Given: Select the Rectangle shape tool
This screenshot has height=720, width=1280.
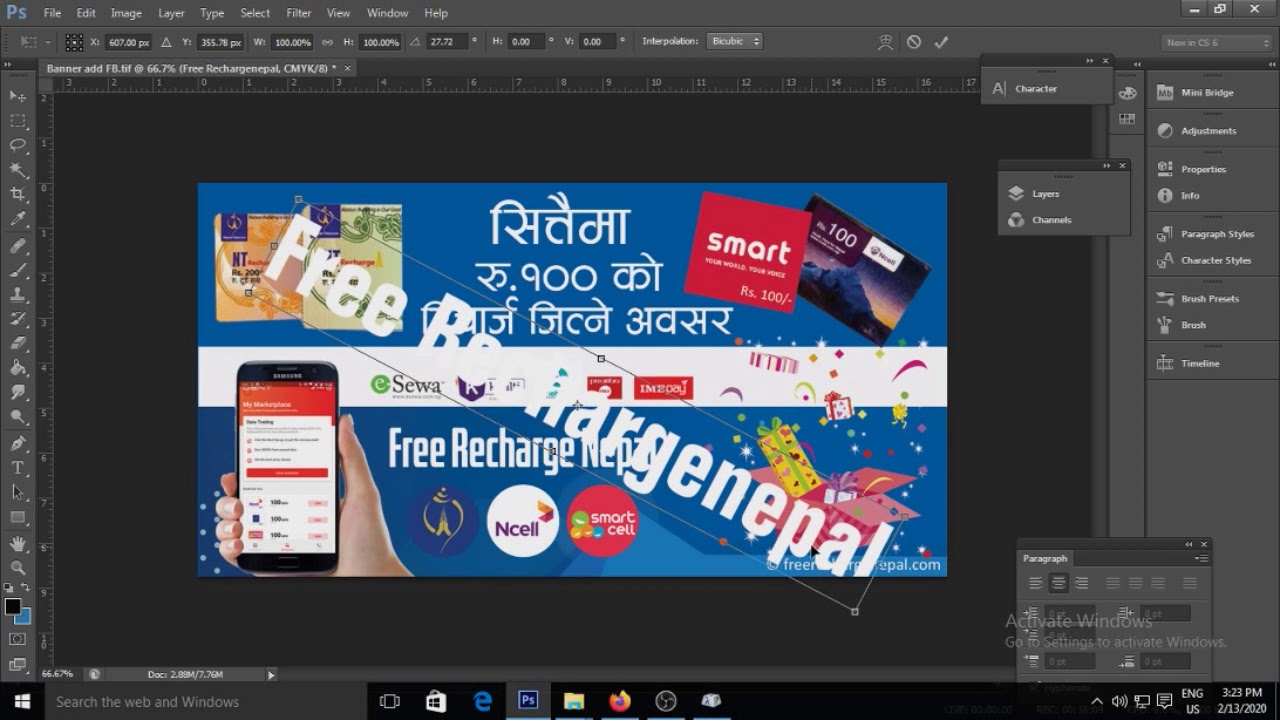Looking at the screenshot, I should pos(18,517).
